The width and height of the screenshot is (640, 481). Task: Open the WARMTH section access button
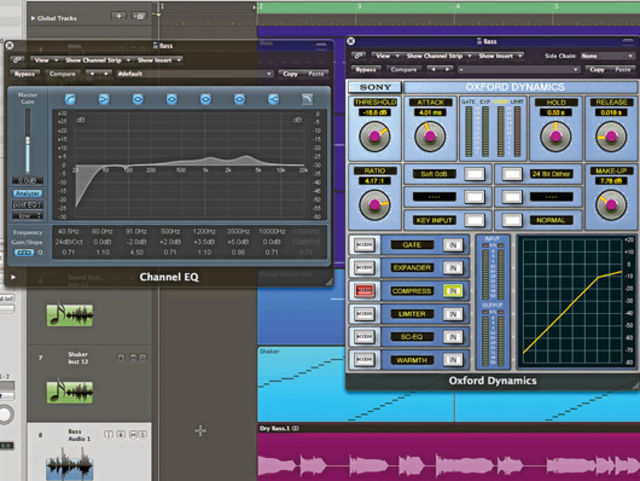click(x=364, y=359)
